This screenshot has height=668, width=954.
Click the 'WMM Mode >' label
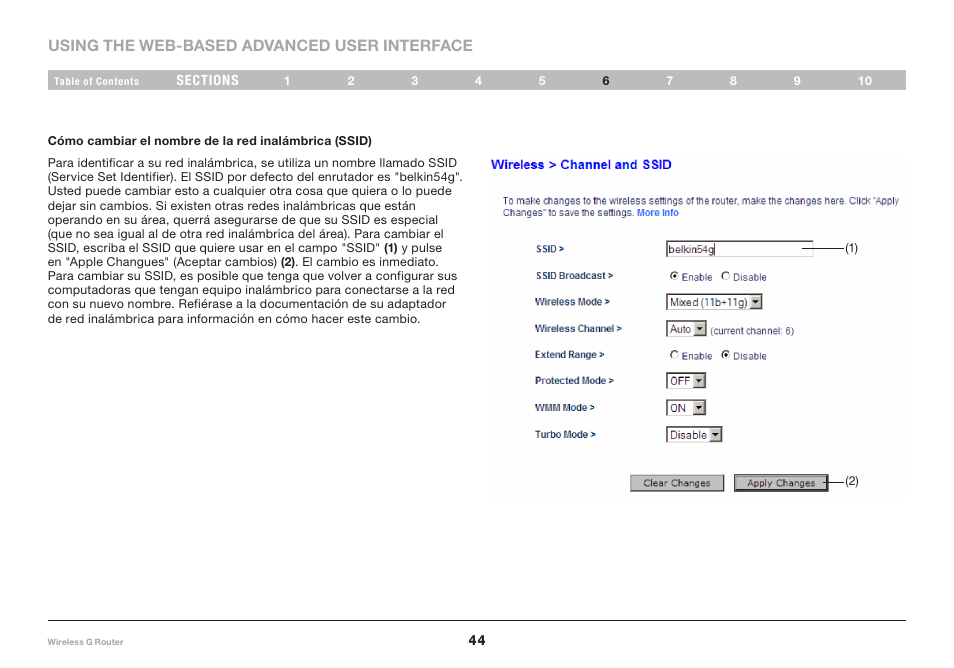point(565,408)
